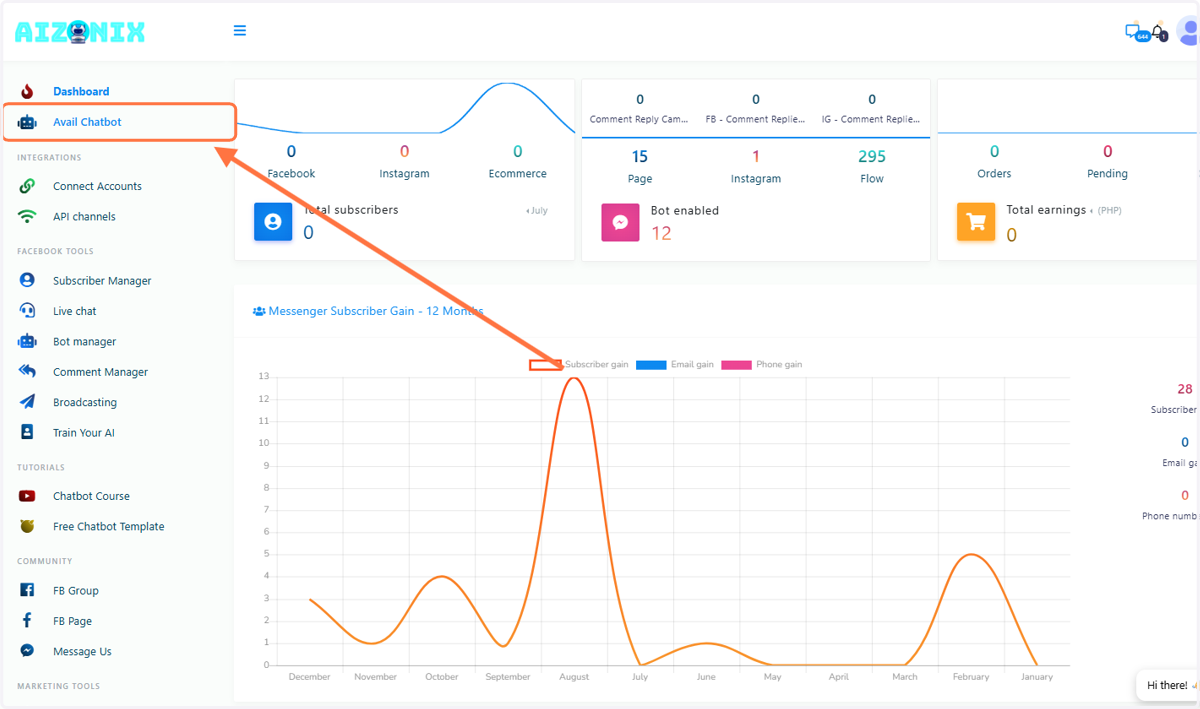
Task: Click the Comment Manager reply-arrows icon
Action: coord(27,372)
